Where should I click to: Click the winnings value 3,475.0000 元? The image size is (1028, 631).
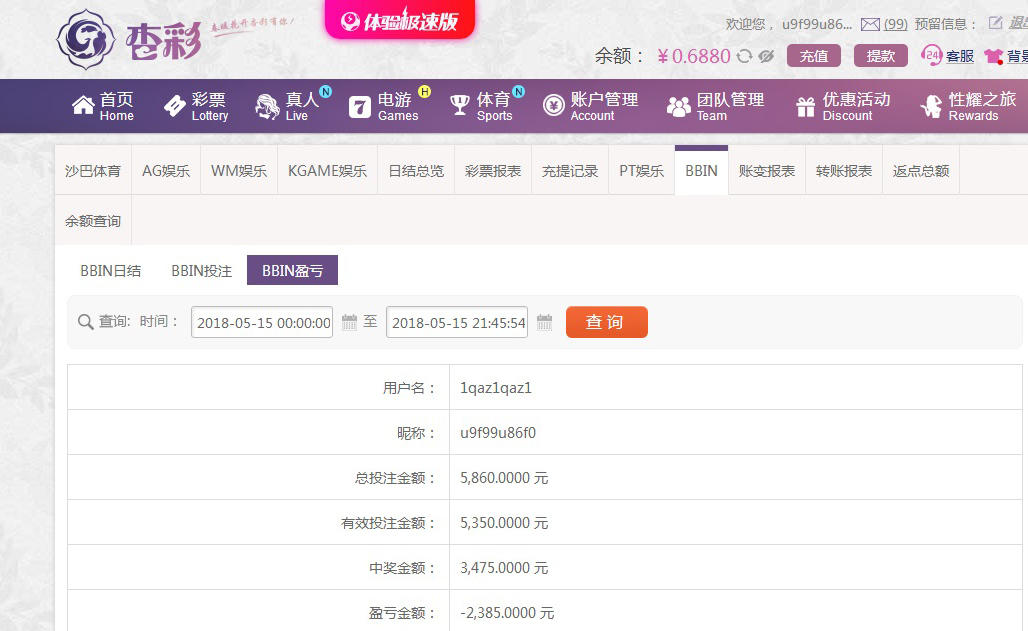(504, 567)
